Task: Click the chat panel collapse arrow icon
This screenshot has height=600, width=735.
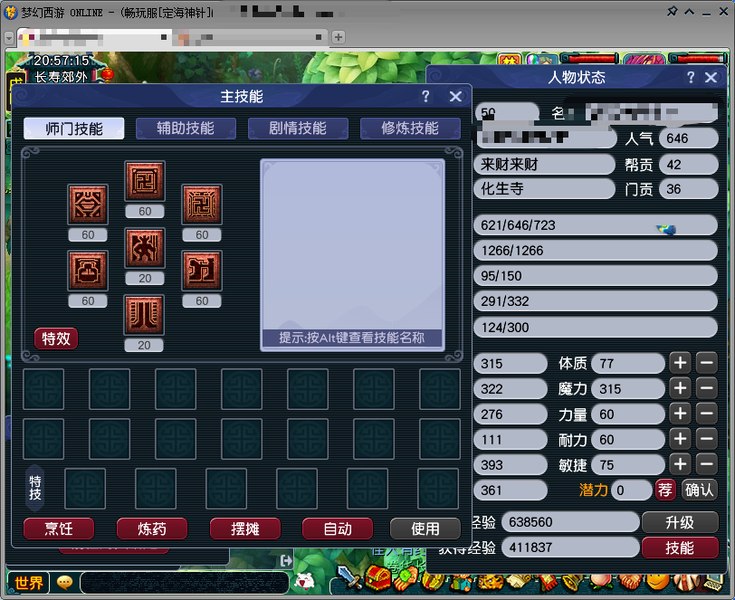Action: pos(285,560)
